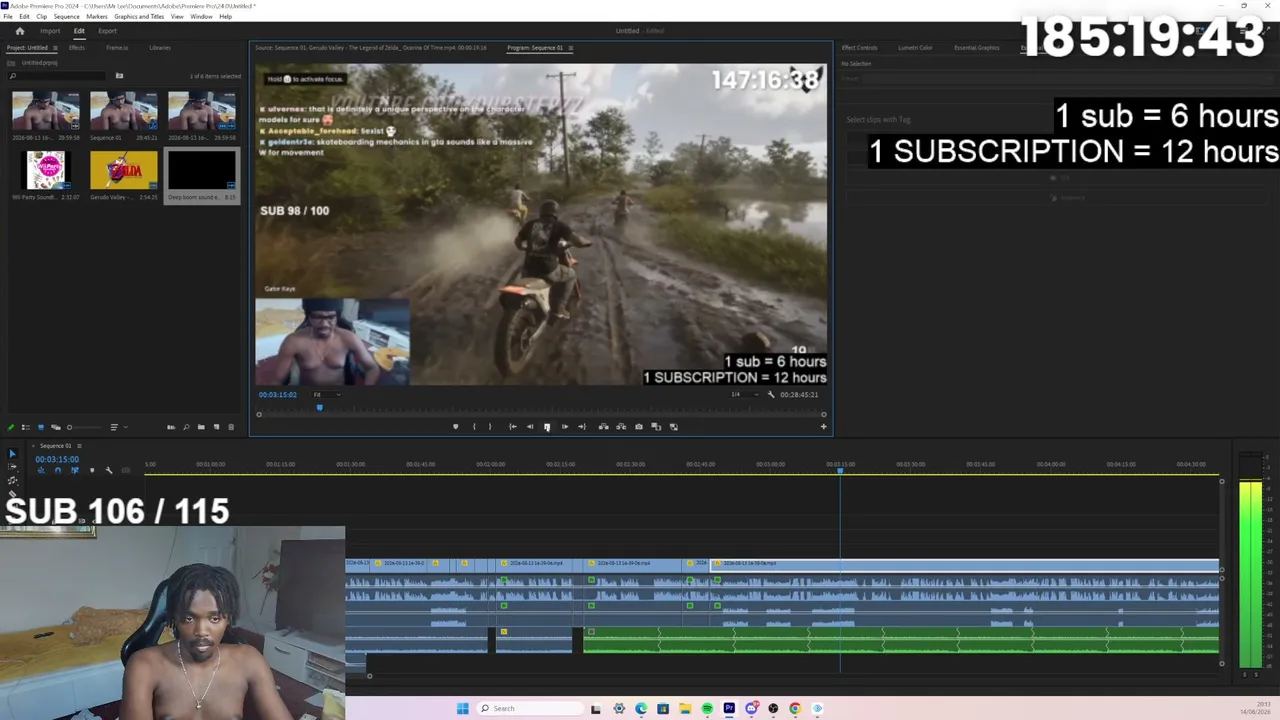
Task: Open the Program monitor panel menu
Action: (x=570, y=48)
